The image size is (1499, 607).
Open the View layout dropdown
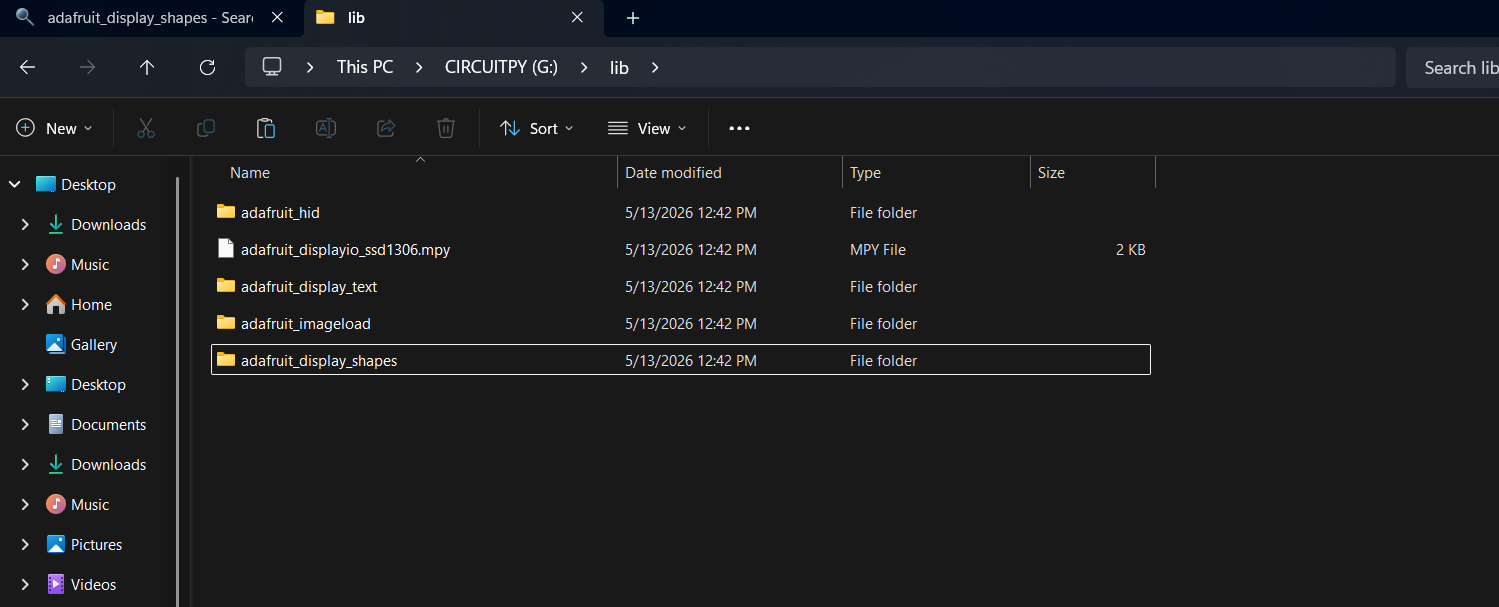(x=647, y=128)
